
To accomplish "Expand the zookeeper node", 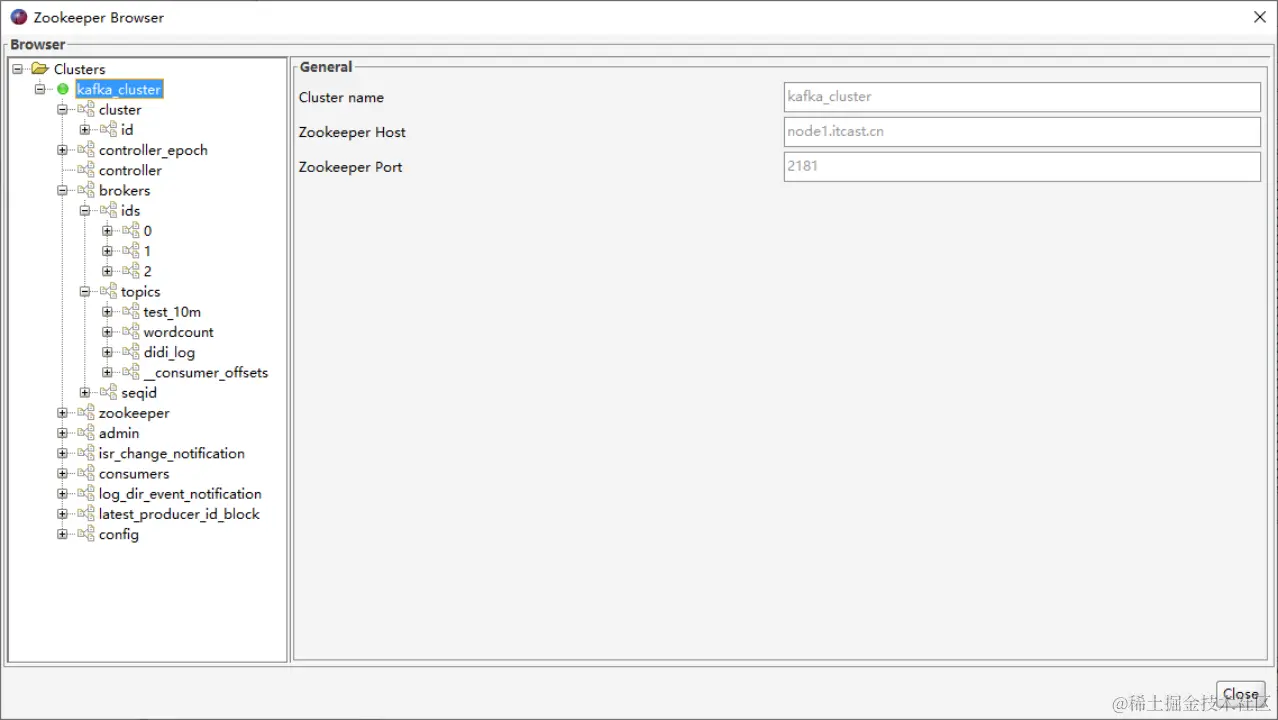I will pos(62,413).
